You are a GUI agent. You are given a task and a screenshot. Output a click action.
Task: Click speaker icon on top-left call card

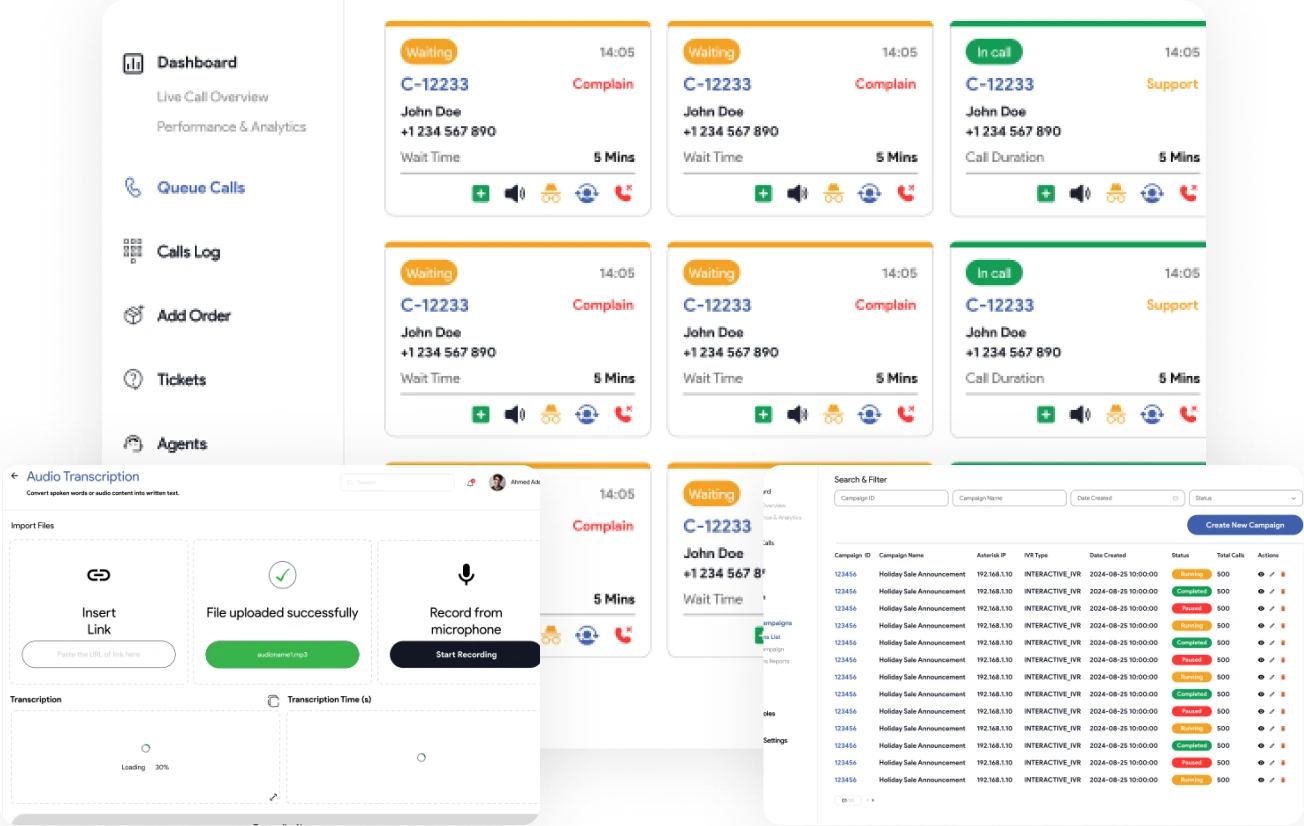pyautogui.click(x=515, y=194)
